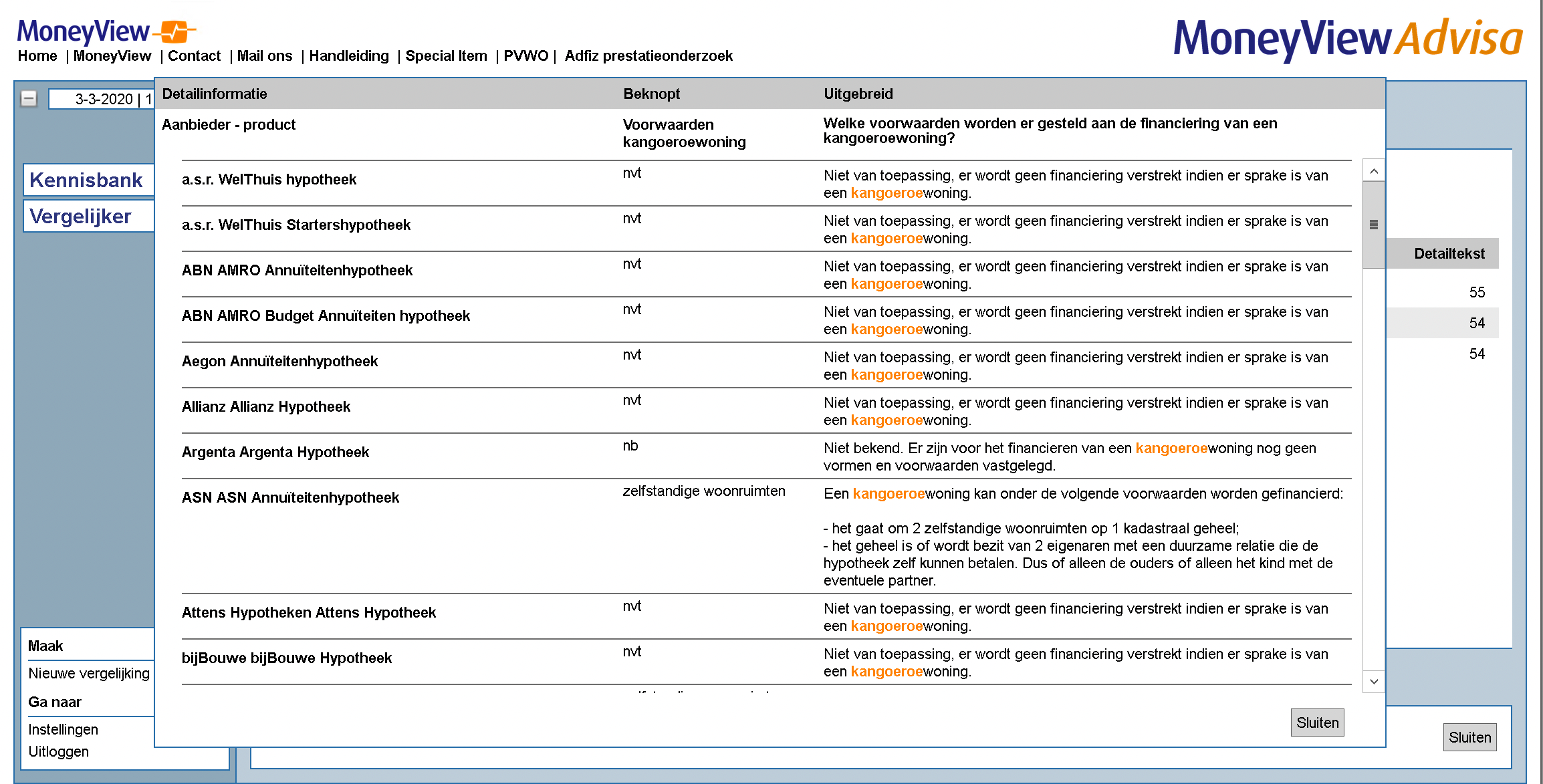This screenshot has width=1543, height=784.
Task: Close the detail dialog with Sluiten
Action: tap(1317, 723)
